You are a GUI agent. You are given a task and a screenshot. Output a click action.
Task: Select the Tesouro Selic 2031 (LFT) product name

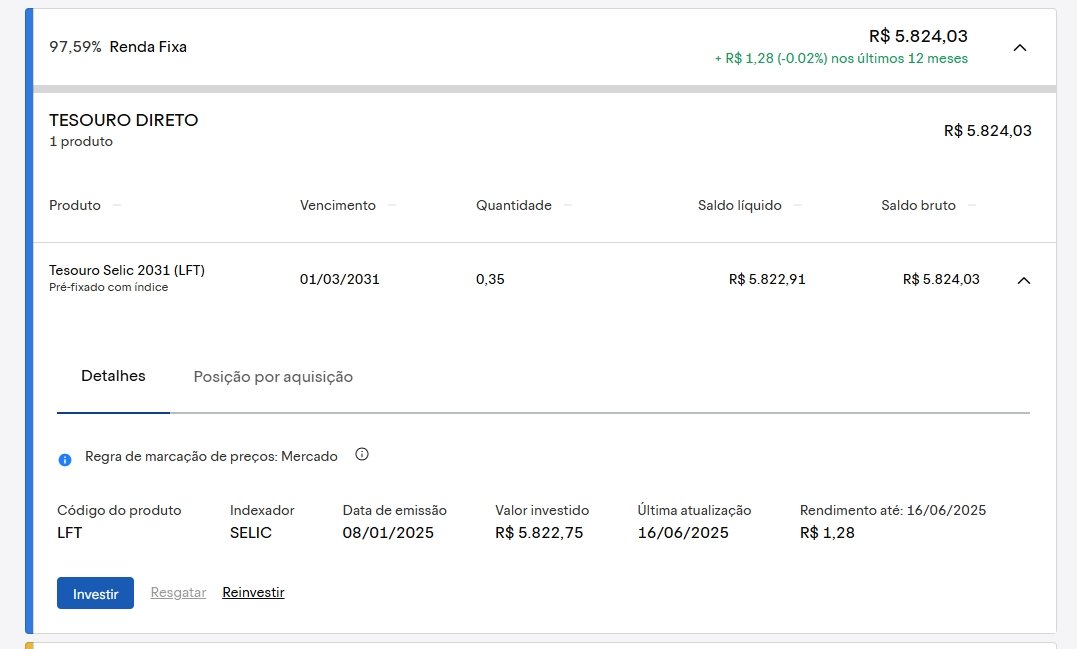tap(127, 270)
